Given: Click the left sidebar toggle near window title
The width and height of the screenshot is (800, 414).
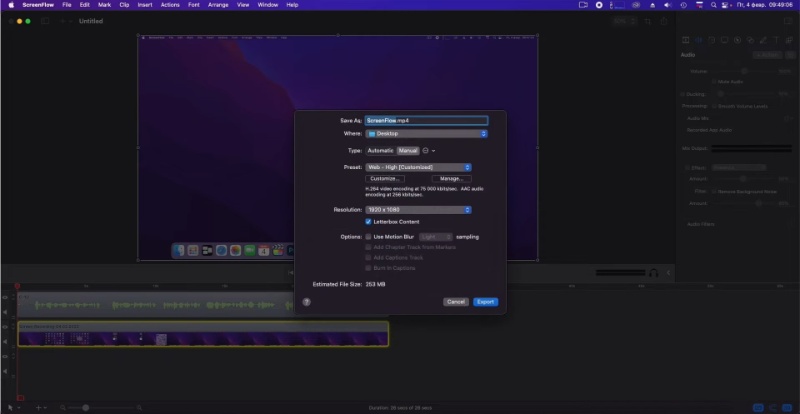Looking at the screenshot, I should pyautogui.click(x=45, y=21).
